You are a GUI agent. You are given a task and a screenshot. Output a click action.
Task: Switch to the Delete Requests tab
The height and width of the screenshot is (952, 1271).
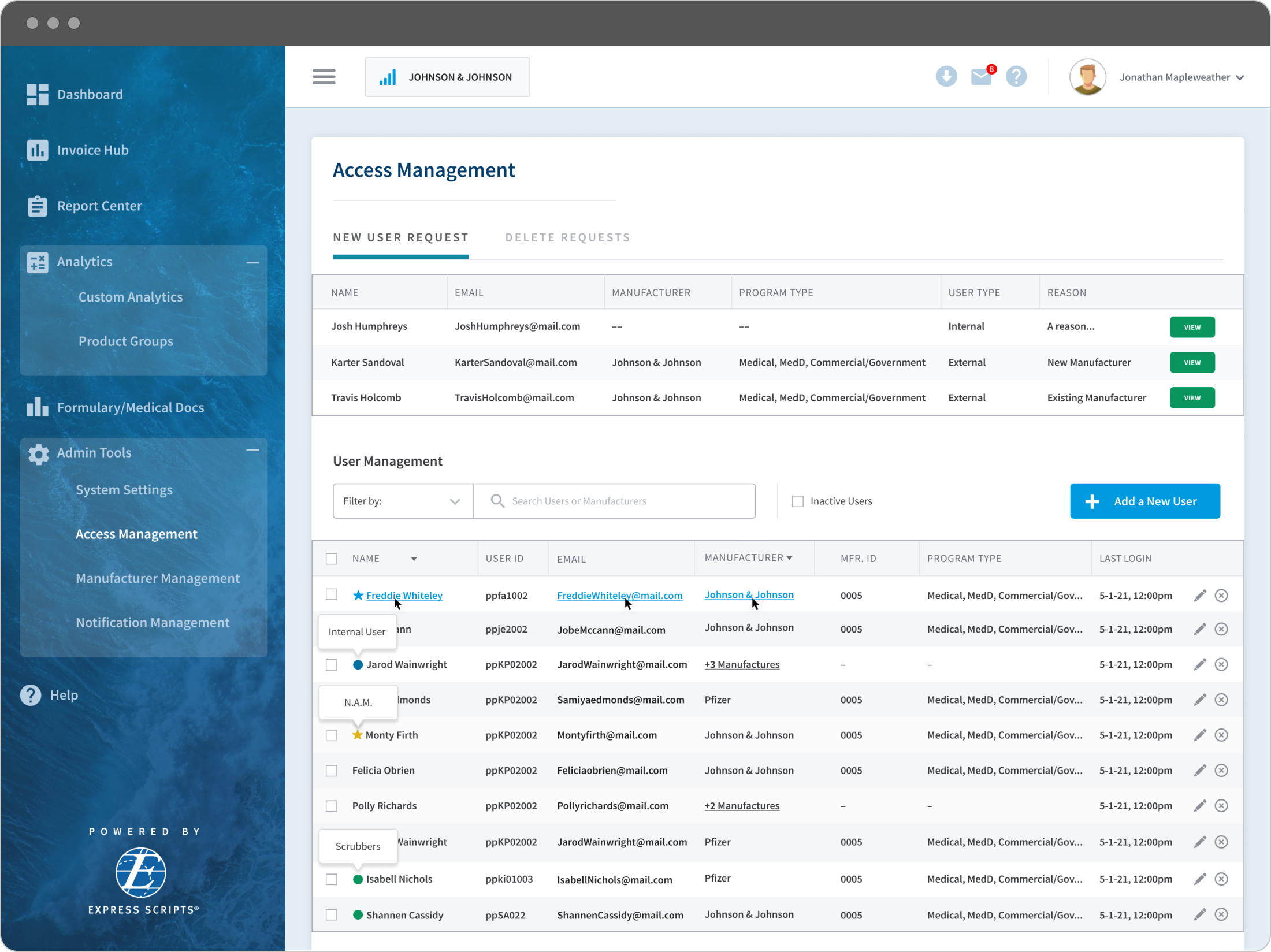coord(567,237)
